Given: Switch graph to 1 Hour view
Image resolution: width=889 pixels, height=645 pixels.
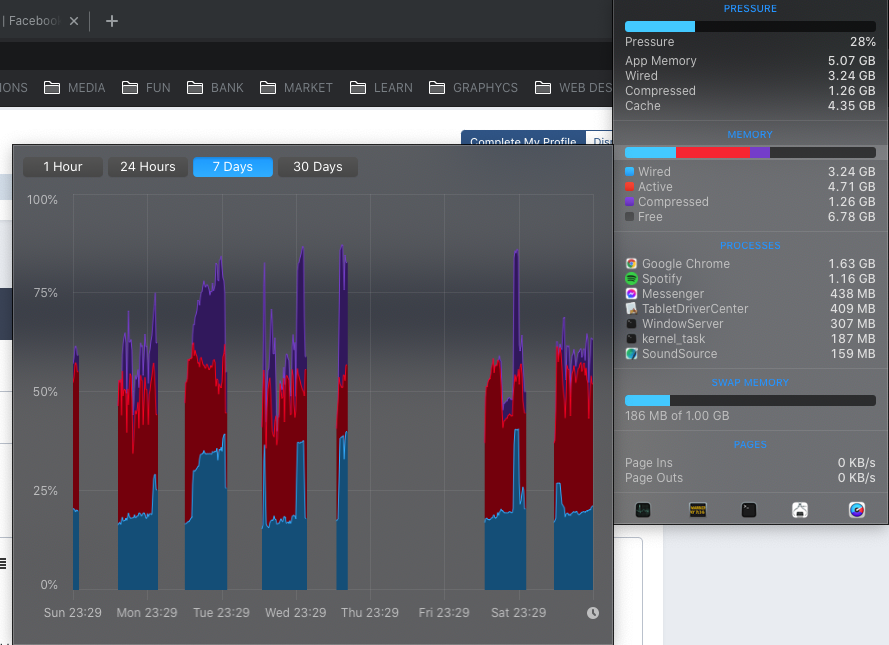Looking at the screenshot, I should pos(63,167).
